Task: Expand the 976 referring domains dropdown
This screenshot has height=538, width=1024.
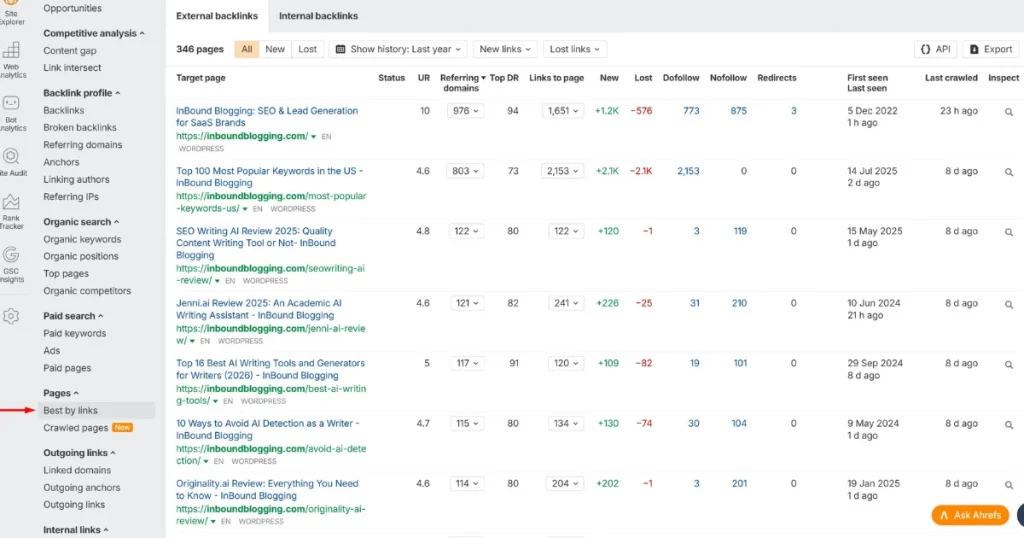Action: pyautogui.click(x=466, y=111)
